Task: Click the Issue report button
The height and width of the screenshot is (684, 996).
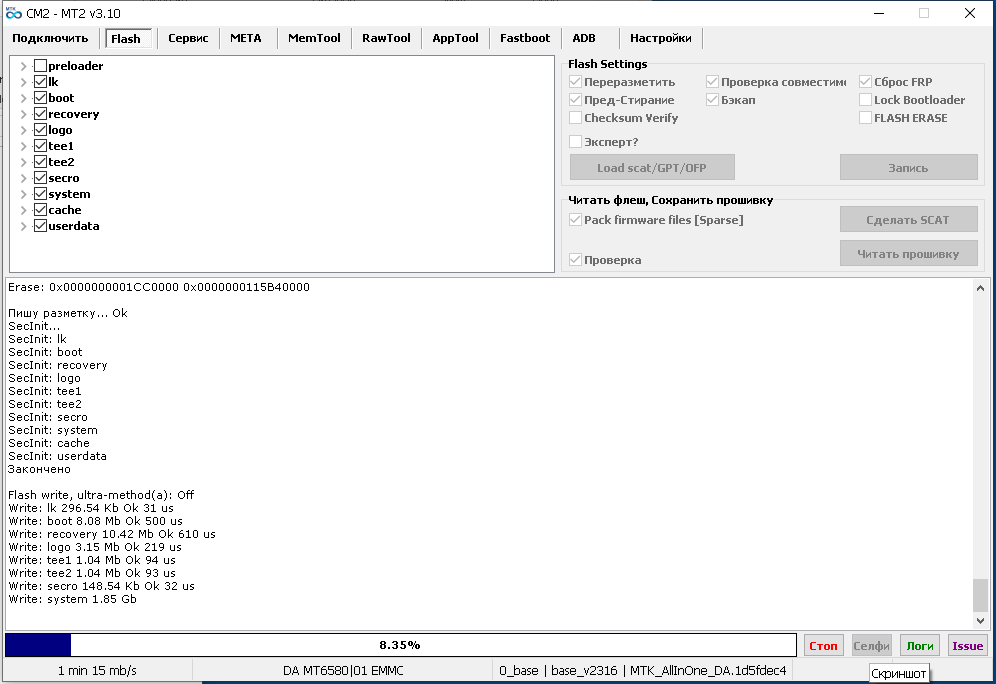Action: tap(967, 646)
